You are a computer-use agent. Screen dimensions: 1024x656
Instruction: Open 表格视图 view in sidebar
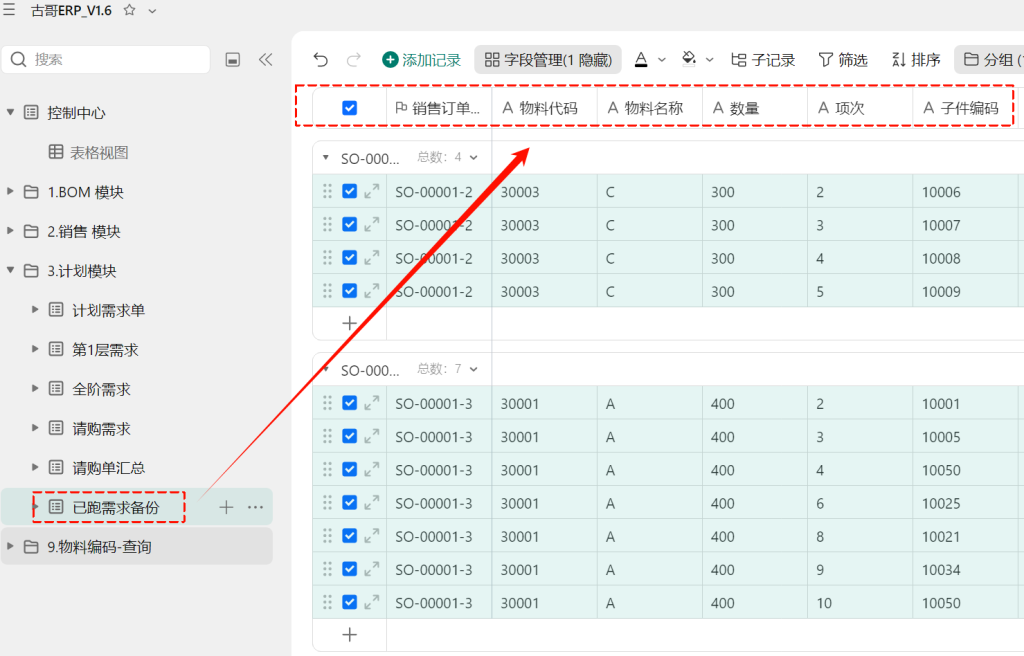(x=89, y=152)
